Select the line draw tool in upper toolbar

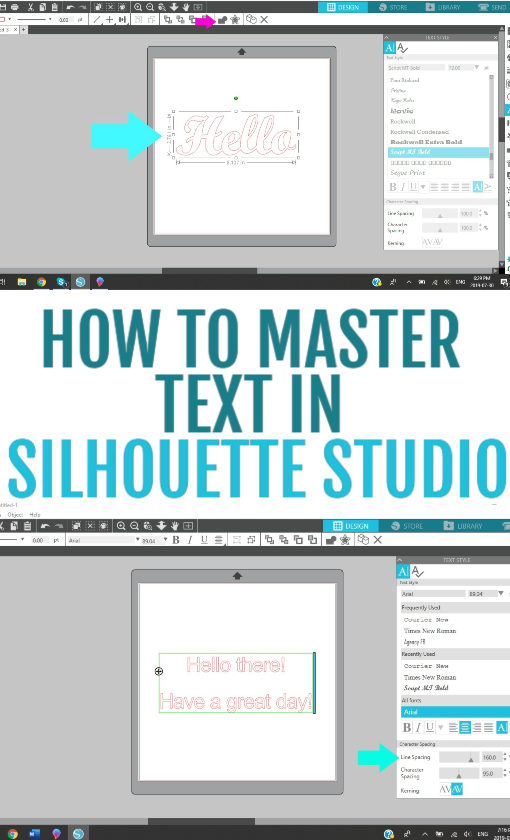pos(96,19)
